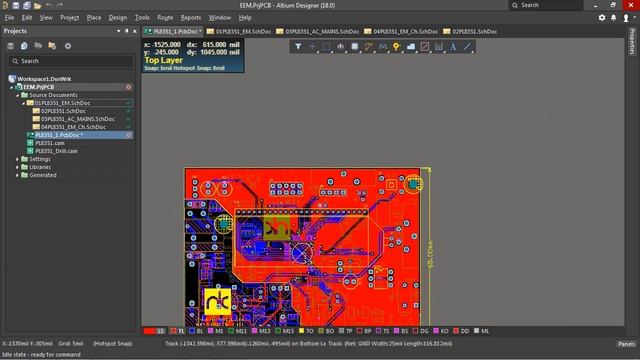The height and width of the screenshot is (360, 640).
Task: Open the LS layer set dropdown
Action: pos(161,331)
